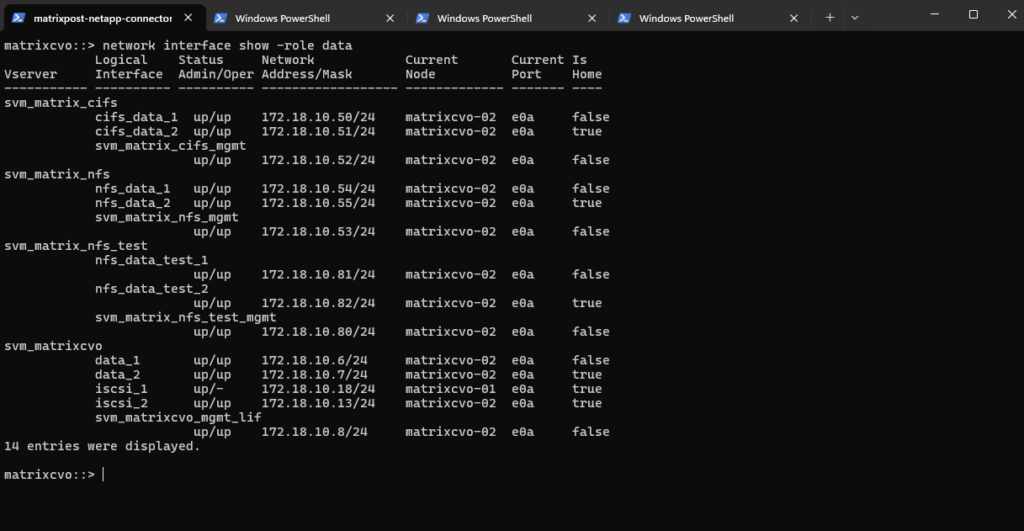Click the PowerShell icon on the third tab
Screen dimensions: 1024x531
coord(422,17)
